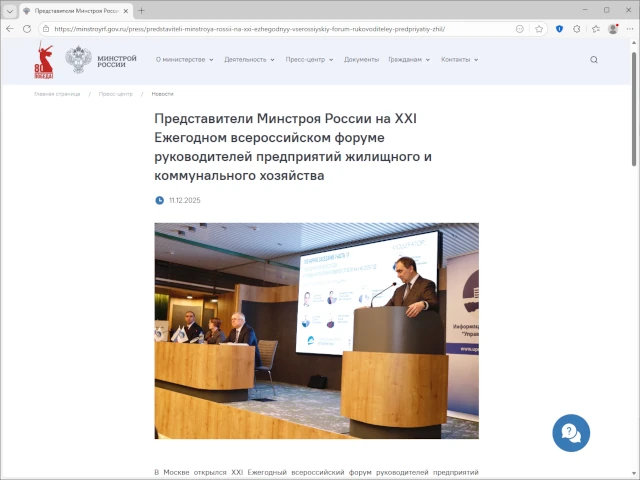Reload the page with the refresh icon
This screenshot has height=480, width=640.
(x=27, y=29)
